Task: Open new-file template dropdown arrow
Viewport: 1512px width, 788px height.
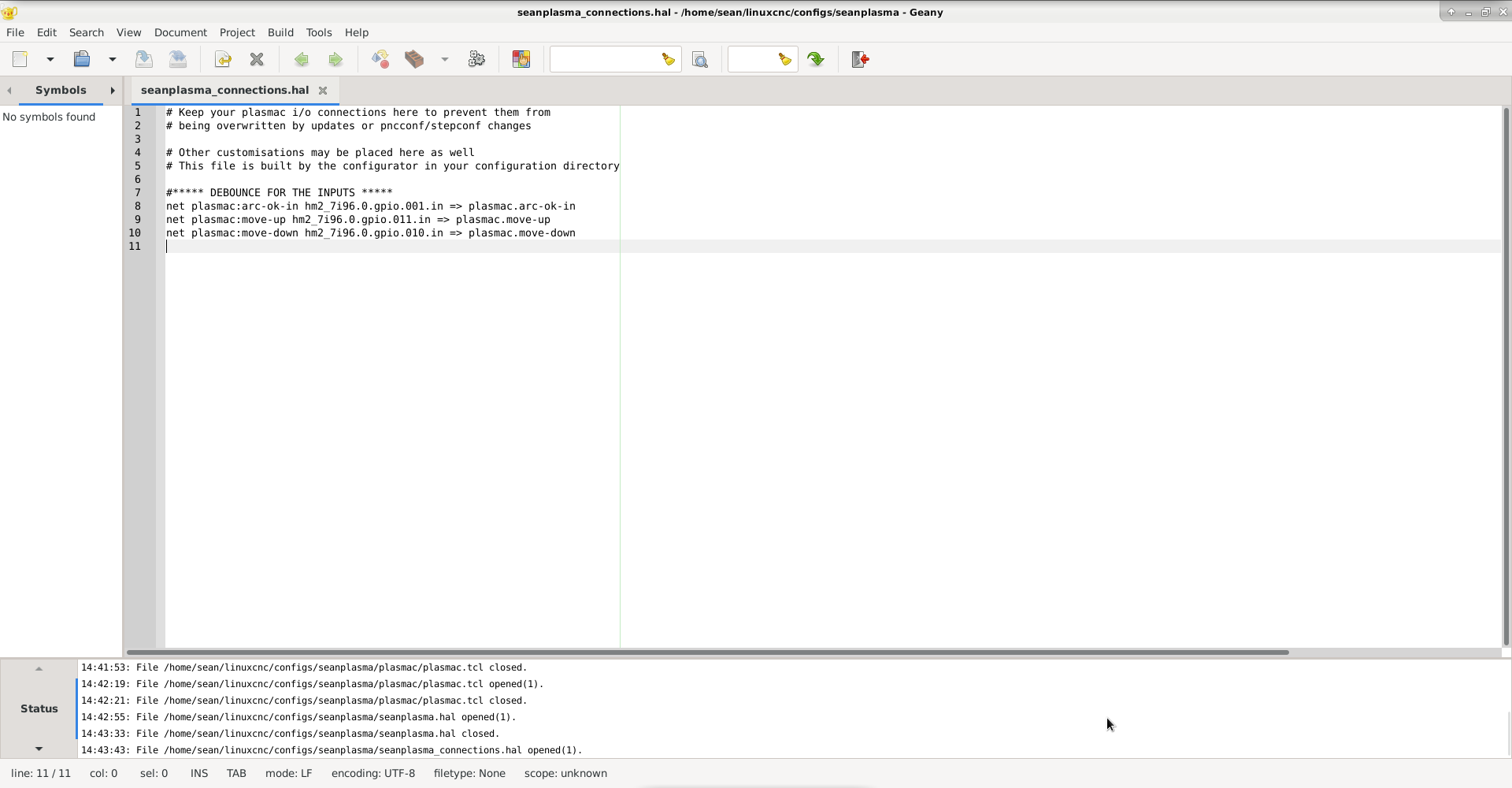Action: (x=50, y=59)
